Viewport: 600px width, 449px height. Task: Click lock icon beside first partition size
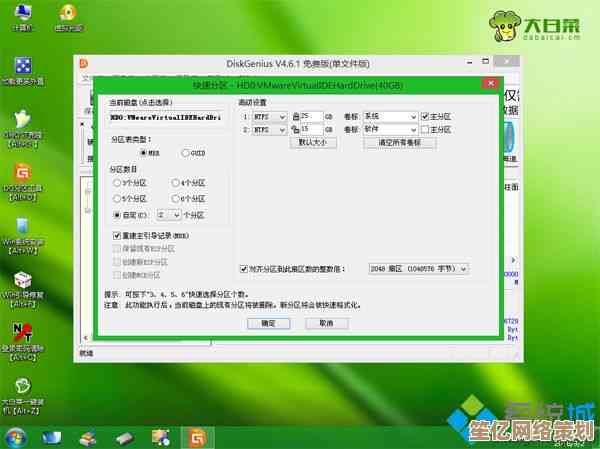[295, 116]
